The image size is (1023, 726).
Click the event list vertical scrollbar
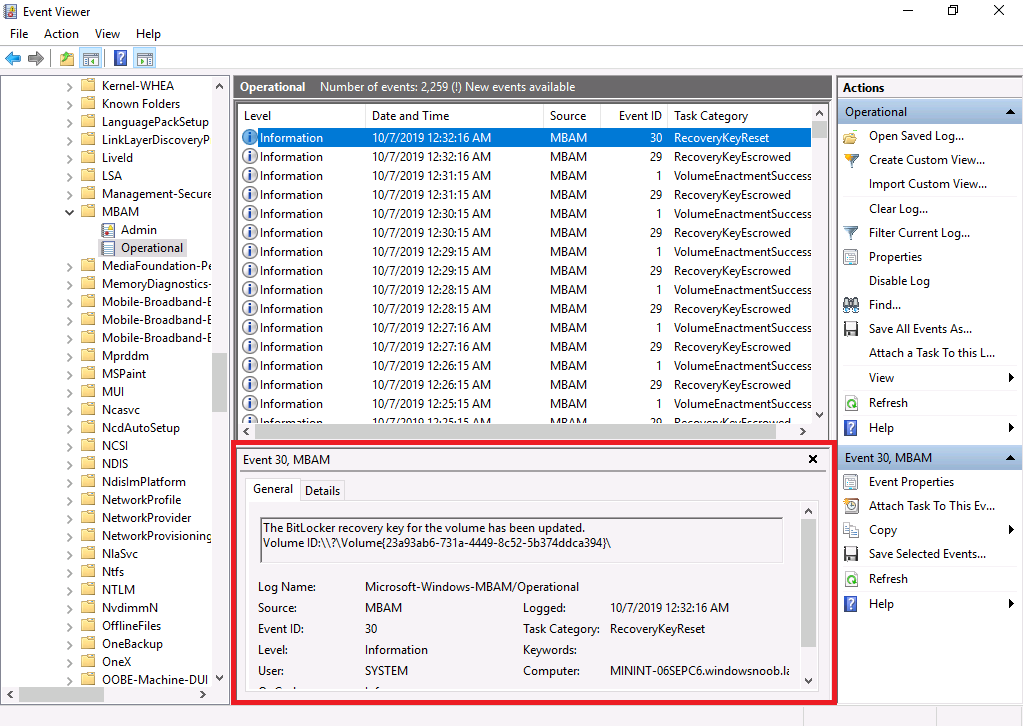tap(819, 266)
